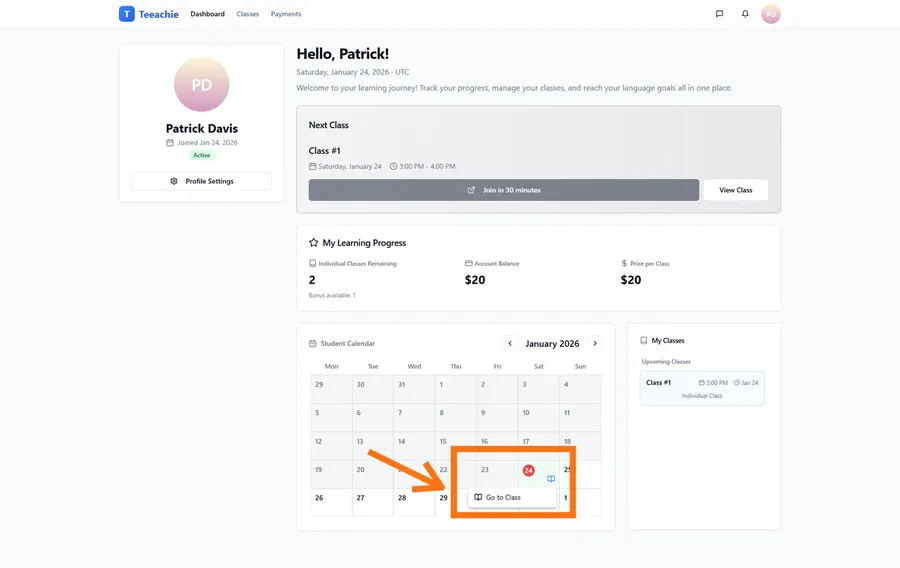This screenshot has width=900, height=568.
Task: Switch to the Classes tab
Action: tap(248, 14)
